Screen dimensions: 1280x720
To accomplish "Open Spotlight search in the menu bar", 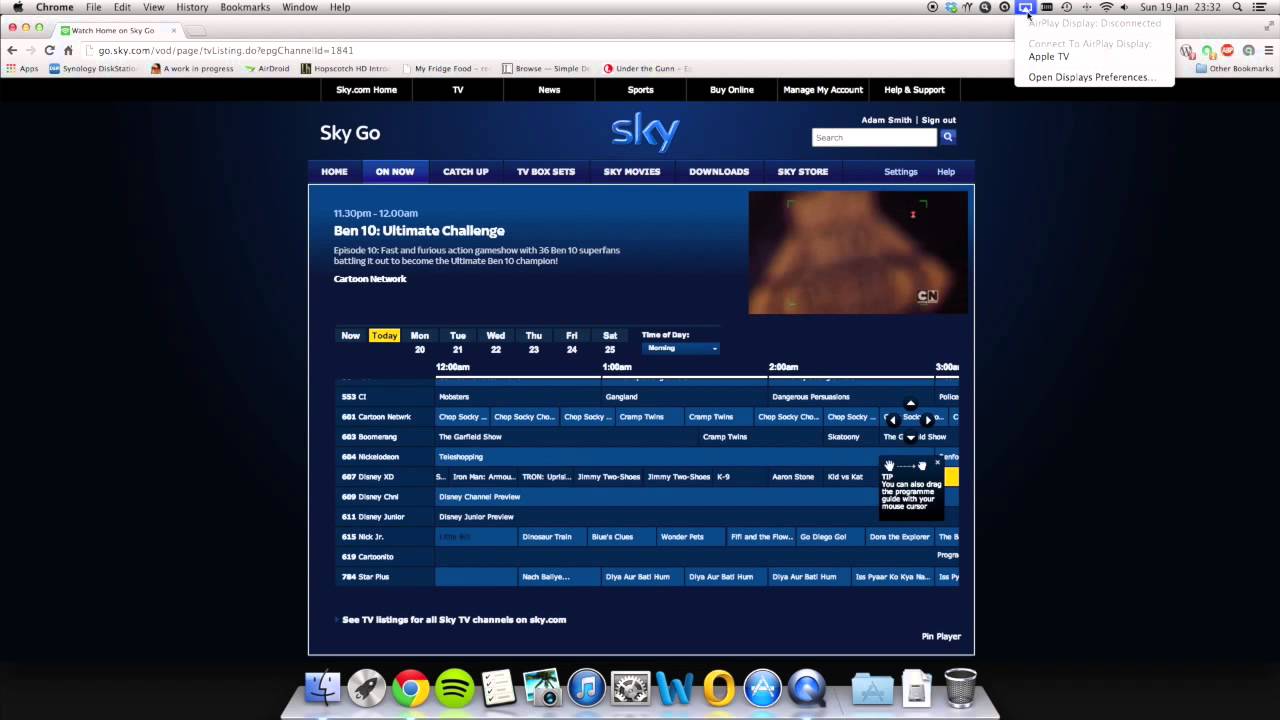I will pyautogui.click(x=1237, y=7).
